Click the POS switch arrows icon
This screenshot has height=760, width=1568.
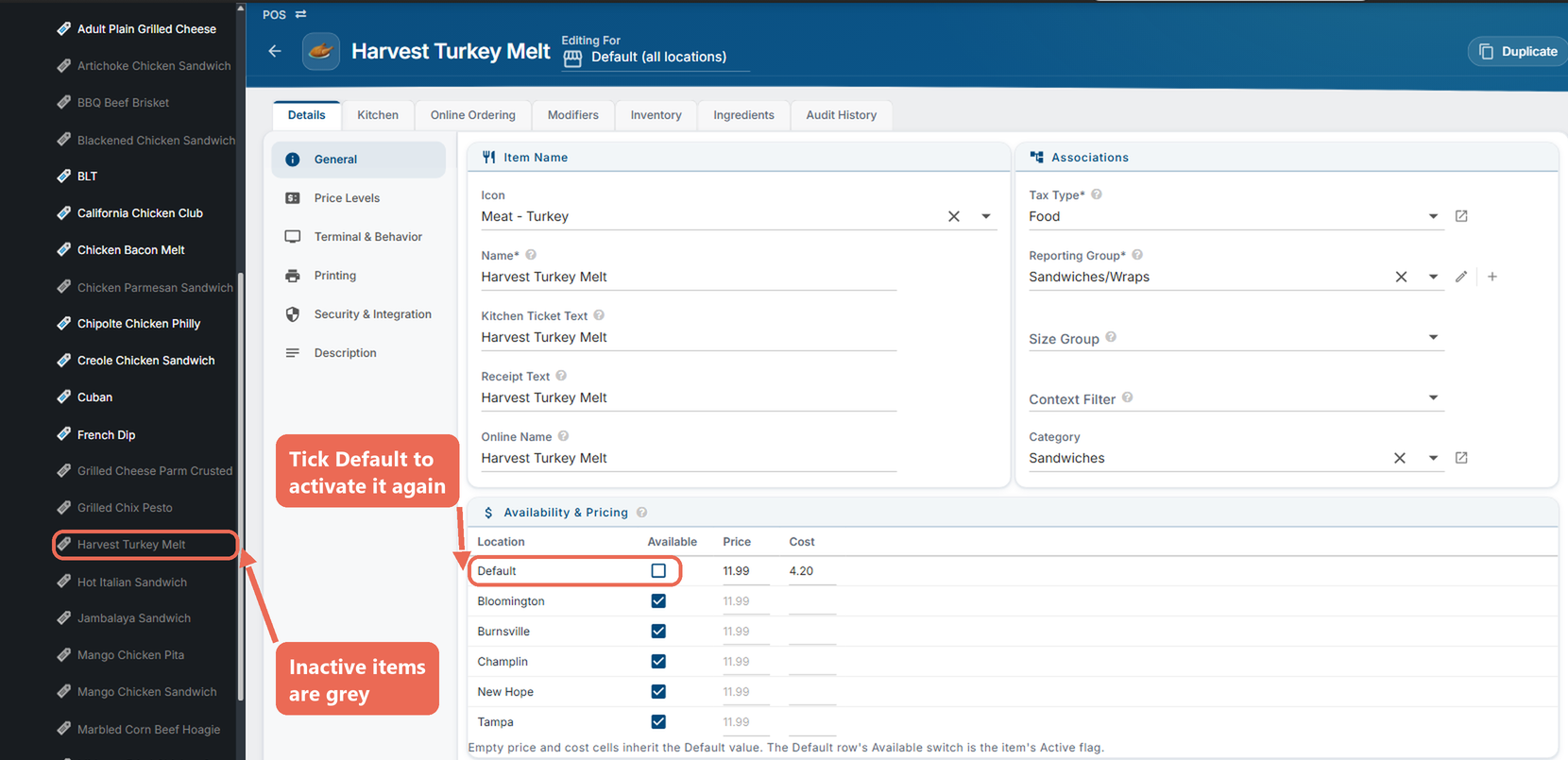300,14
